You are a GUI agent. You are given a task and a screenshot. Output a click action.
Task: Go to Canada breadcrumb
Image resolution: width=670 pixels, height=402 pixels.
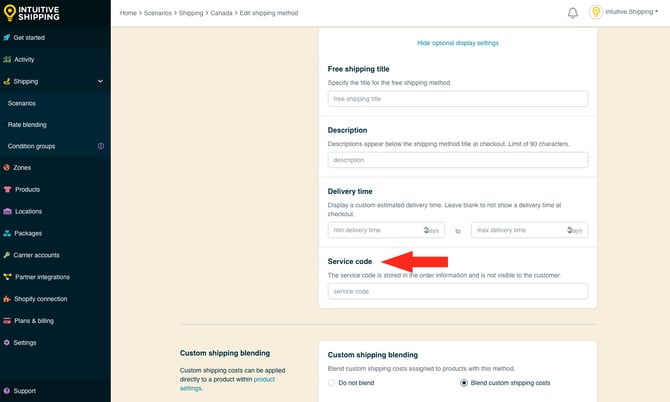point(221,13)
